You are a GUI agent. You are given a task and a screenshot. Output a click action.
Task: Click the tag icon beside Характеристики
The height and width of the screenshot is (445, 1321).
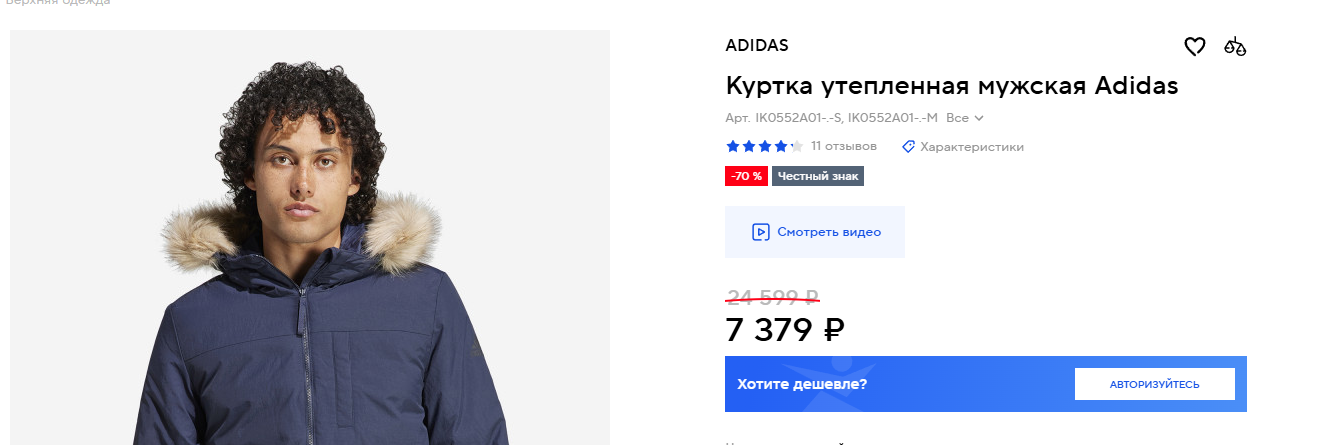click(908, 147)
